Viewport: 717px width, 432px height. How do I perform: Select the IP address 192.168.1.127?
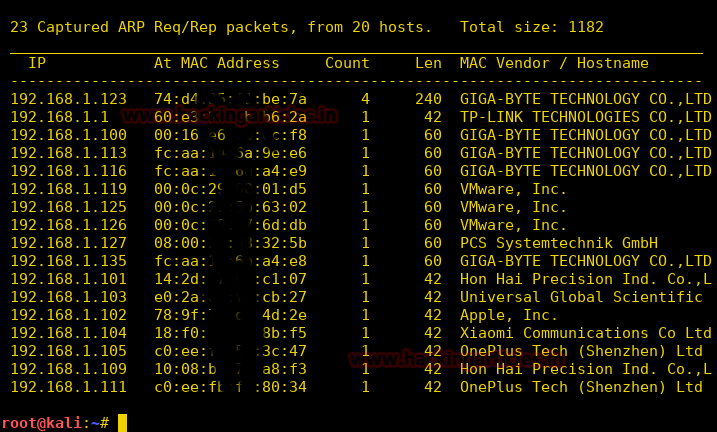pos(69,243)
